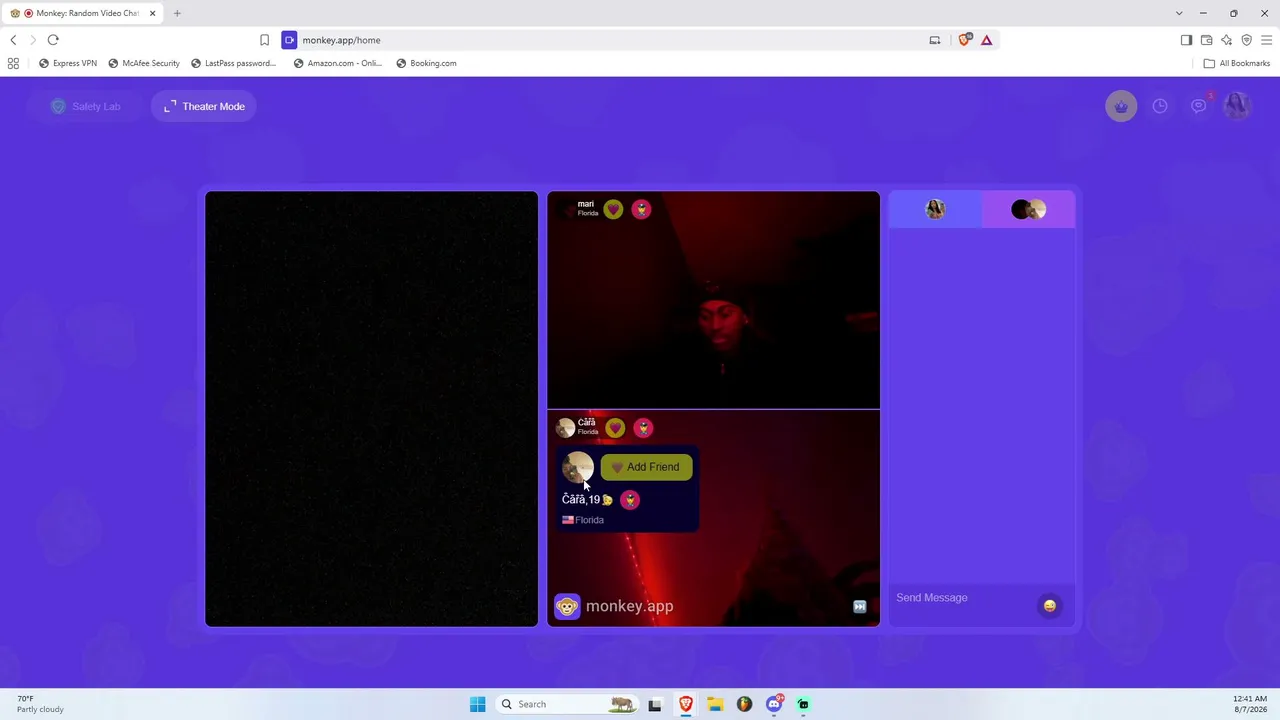Screen dimensions: 1280x720
Task: Open Leo AI assistant icon
Action: tap(1226, 40)
